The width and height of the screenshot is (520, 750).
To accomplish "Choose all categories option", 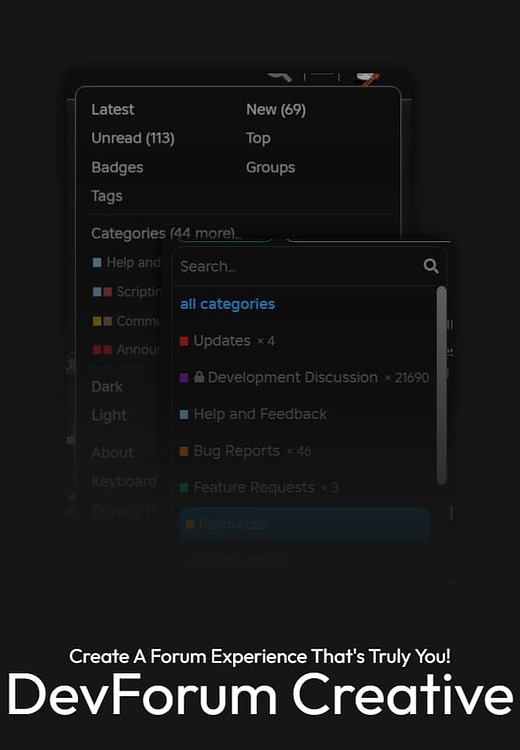I will 227,304.
